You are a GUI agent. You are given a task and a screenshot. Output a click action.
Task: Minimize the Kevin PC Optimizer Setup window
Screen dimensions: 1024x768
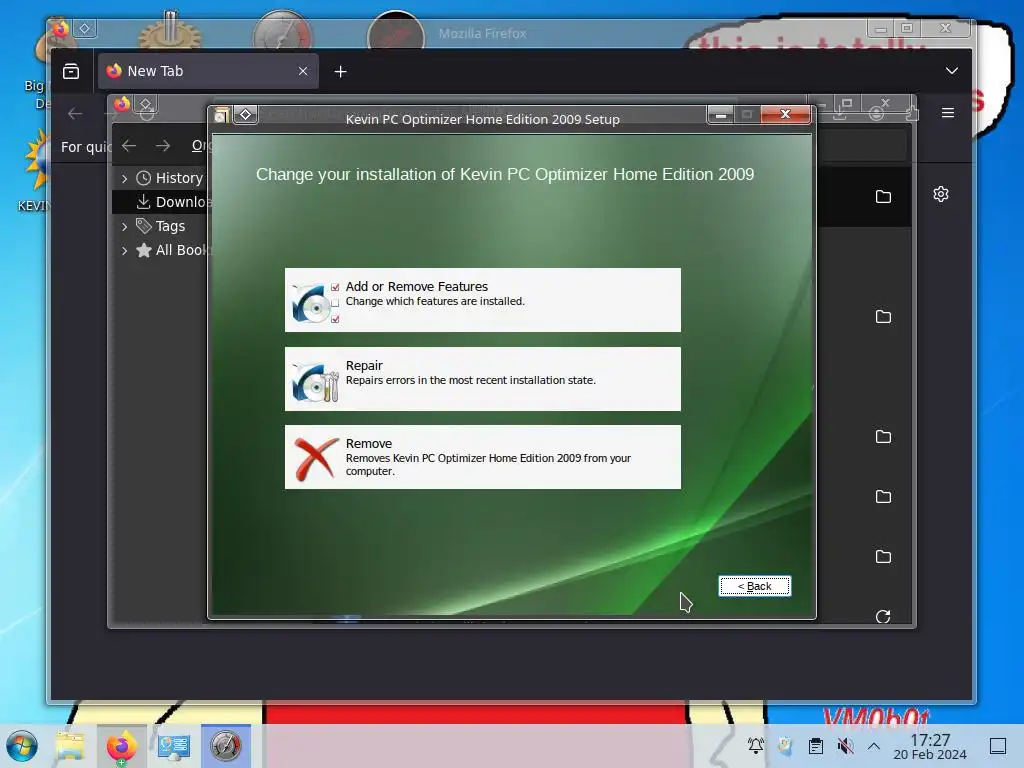(721, 115)
